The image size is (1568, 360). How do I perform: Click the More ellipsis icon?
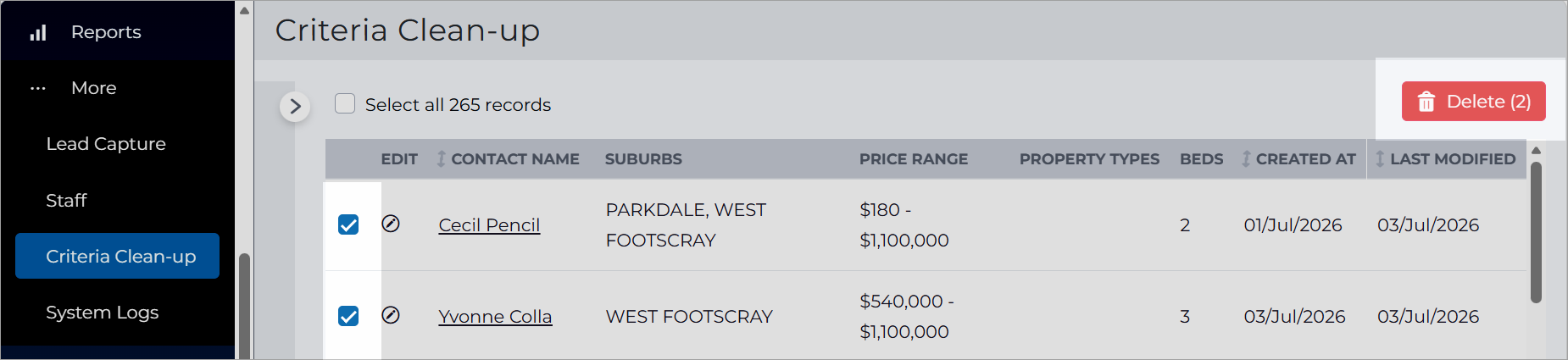coord(38,88)
